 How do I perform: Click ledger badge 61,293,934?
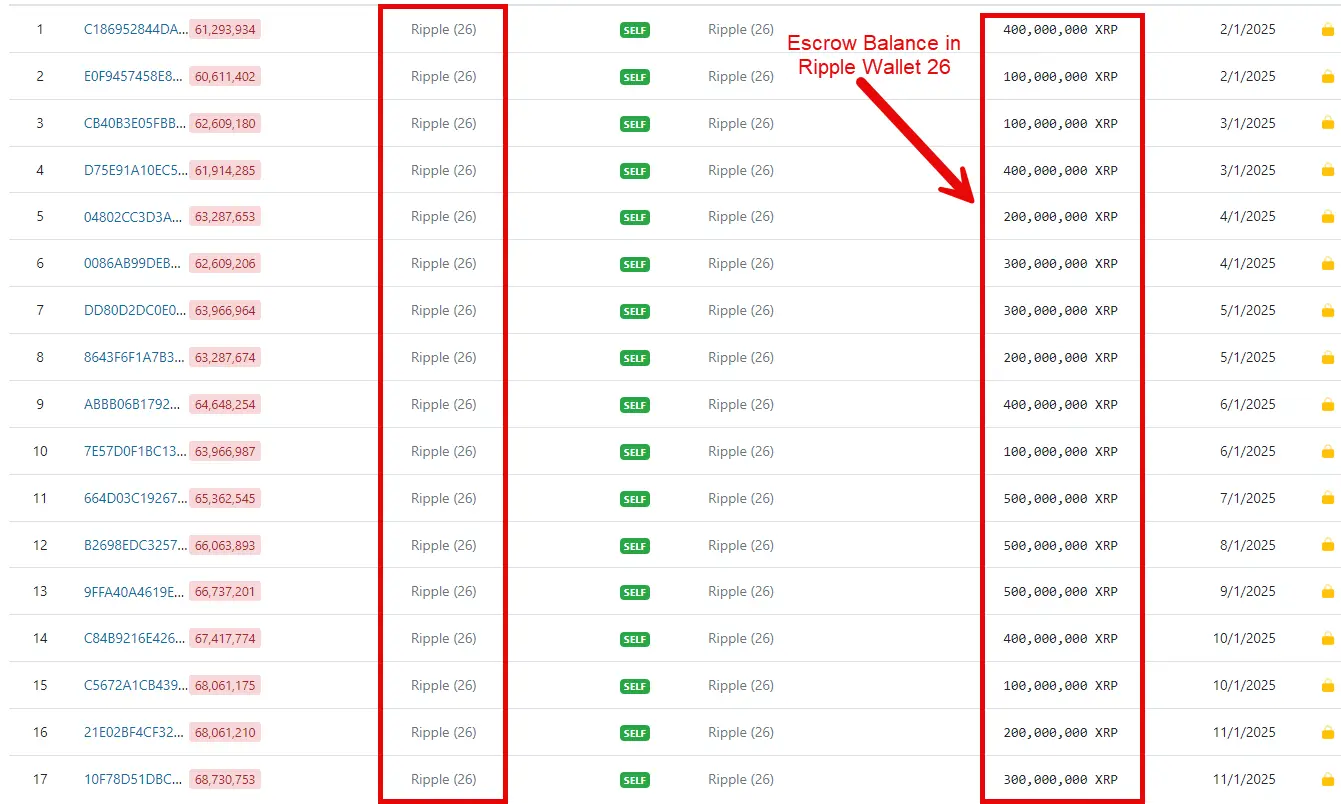225,30
